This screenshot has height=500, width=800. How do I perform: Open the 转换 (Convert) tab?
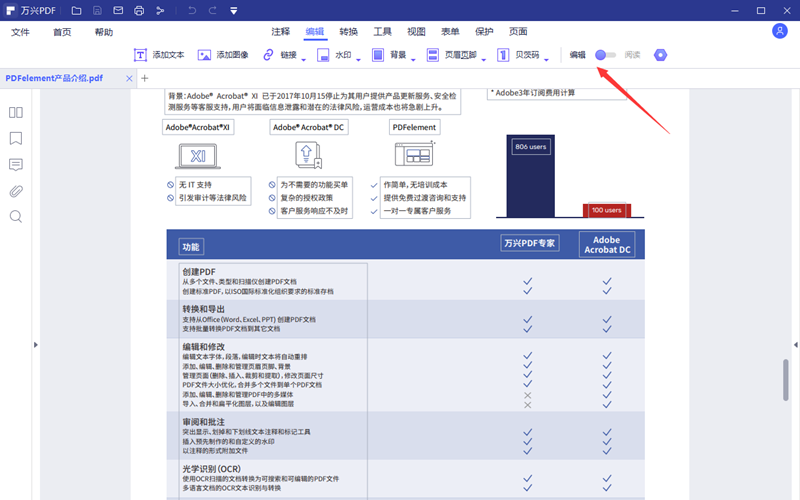(x=348, y=32)
